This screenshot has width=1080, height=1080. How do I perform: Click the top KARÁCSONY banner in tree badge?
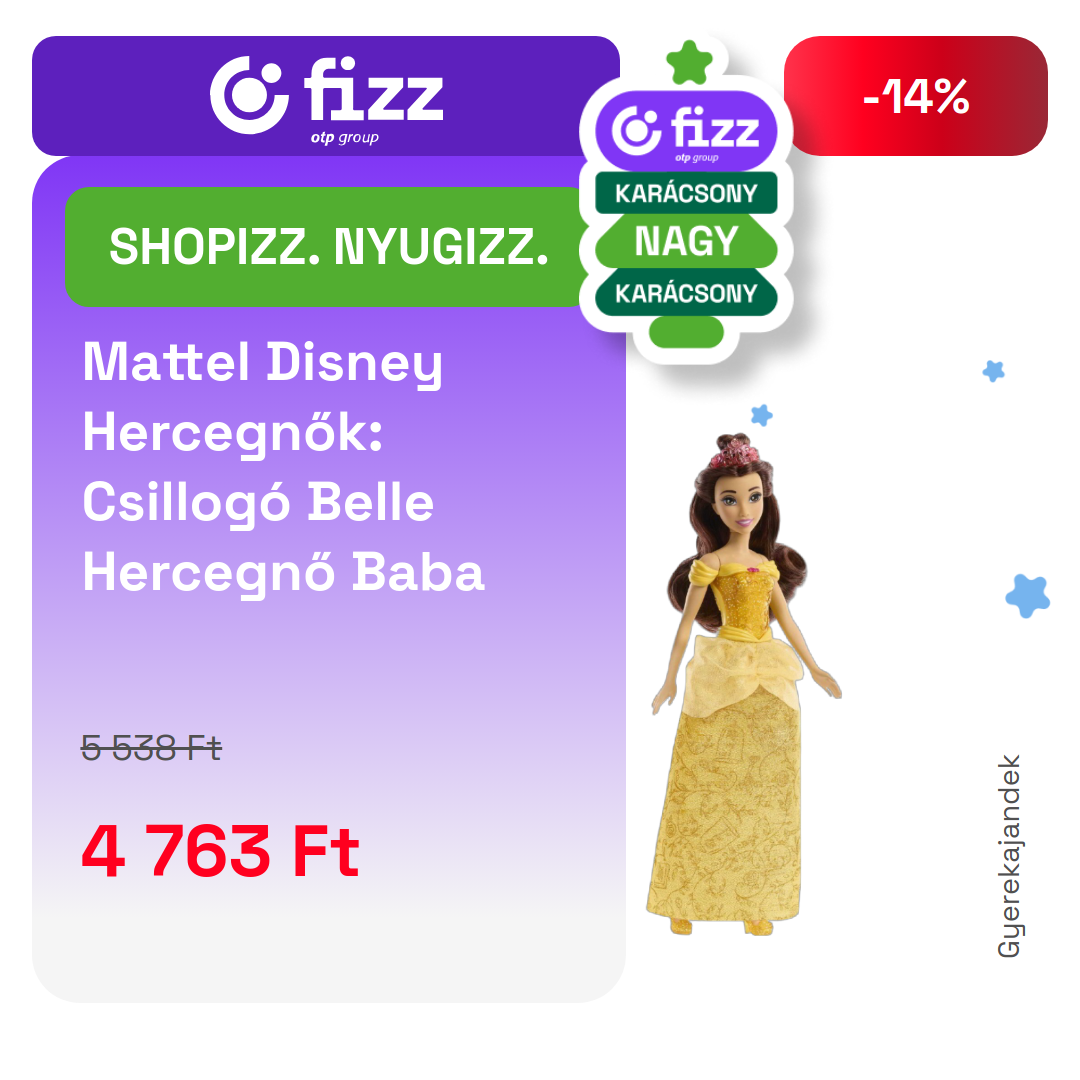coord(686,193)
